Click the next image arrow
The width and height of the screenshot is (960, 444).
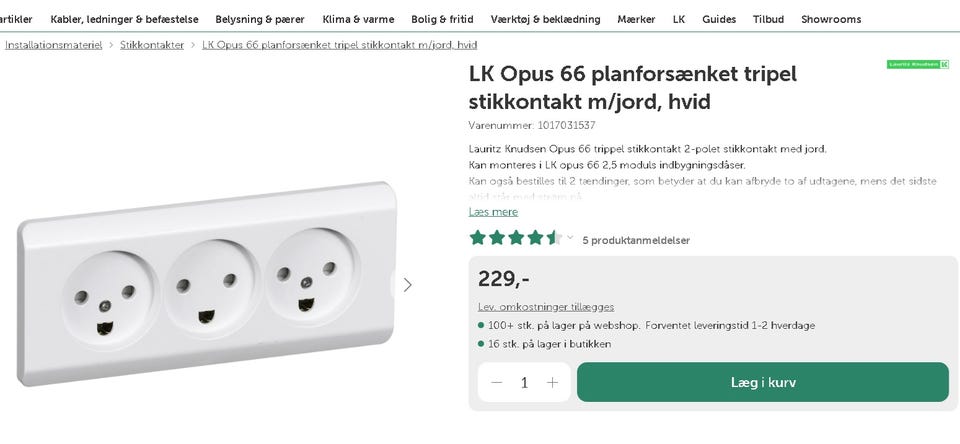407,285
